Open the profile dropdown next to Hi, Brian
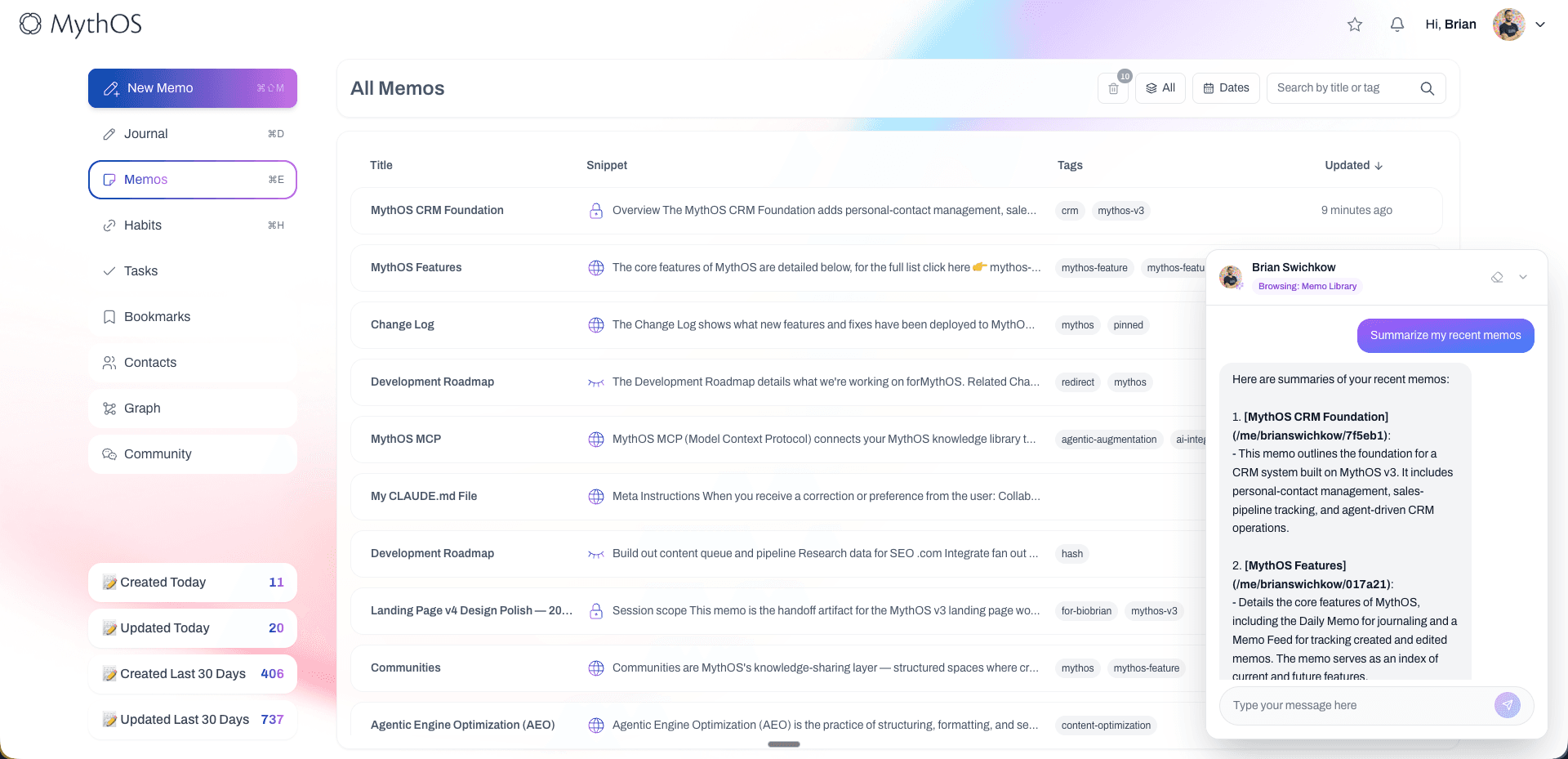 point(1542,25)
